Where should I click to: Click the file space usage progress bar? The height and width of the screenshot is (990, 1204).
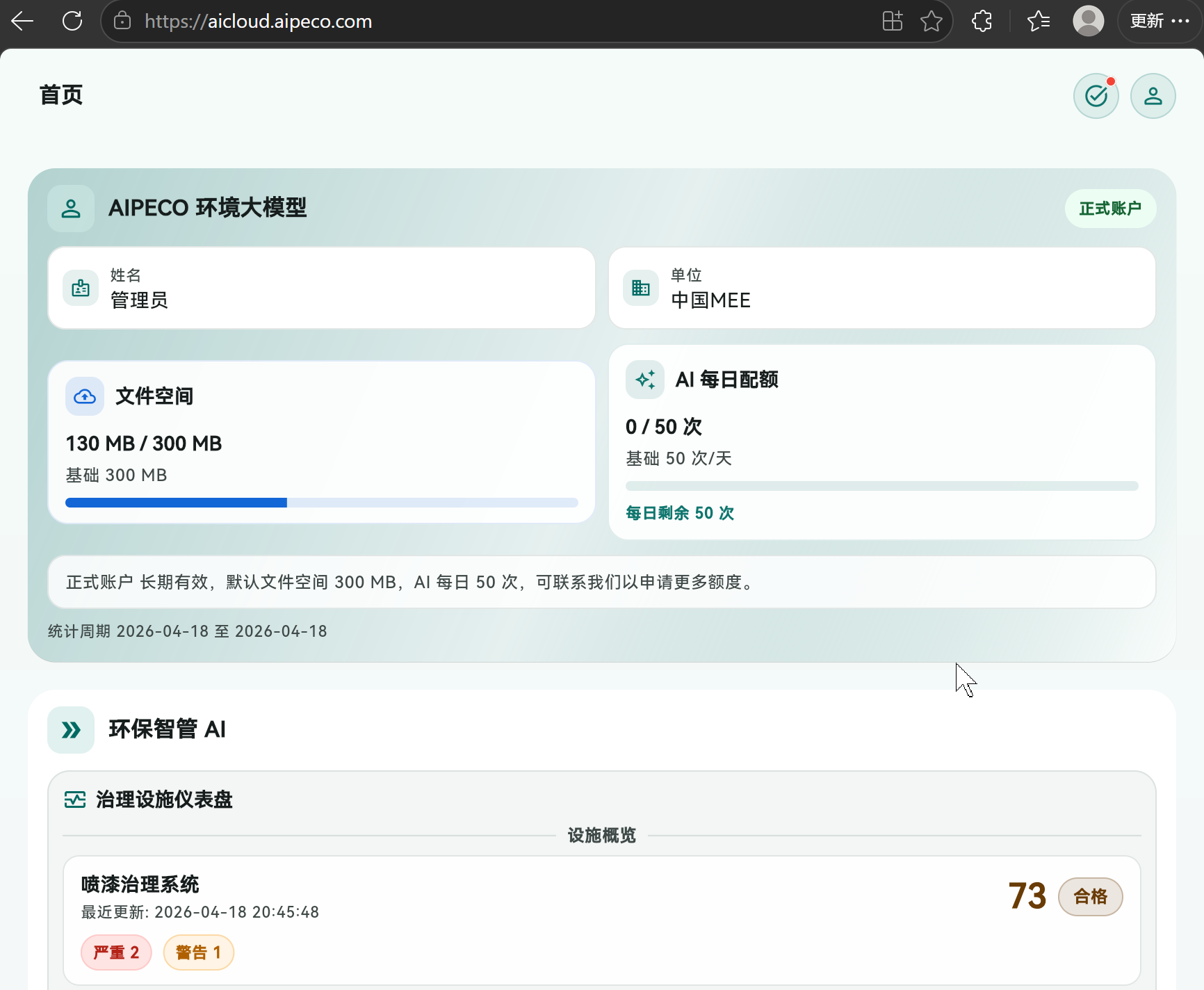(321, 503)
